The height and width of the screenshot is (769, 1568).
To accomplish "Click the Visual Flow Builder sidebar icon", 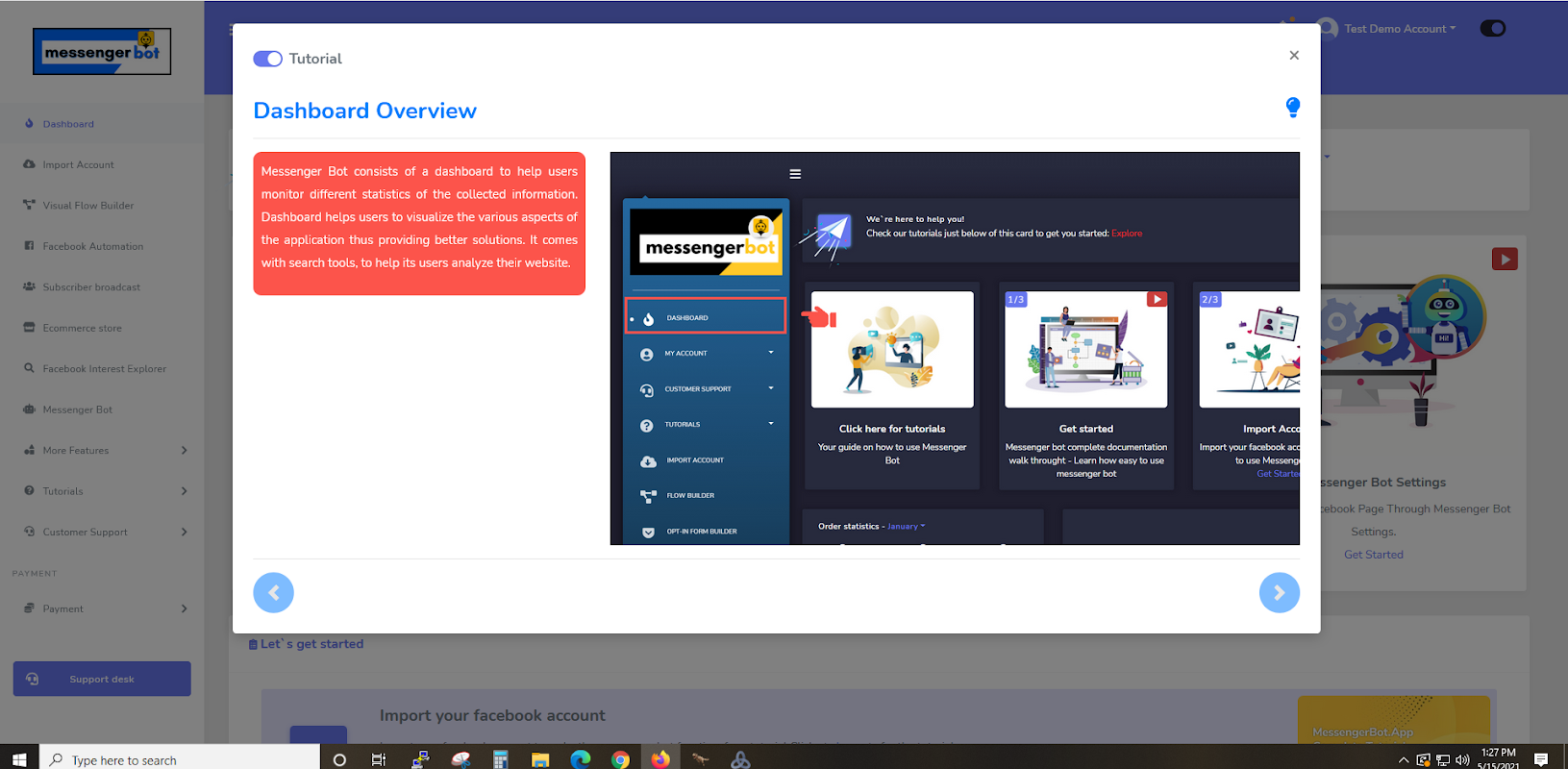I will (x=29, y=205).
